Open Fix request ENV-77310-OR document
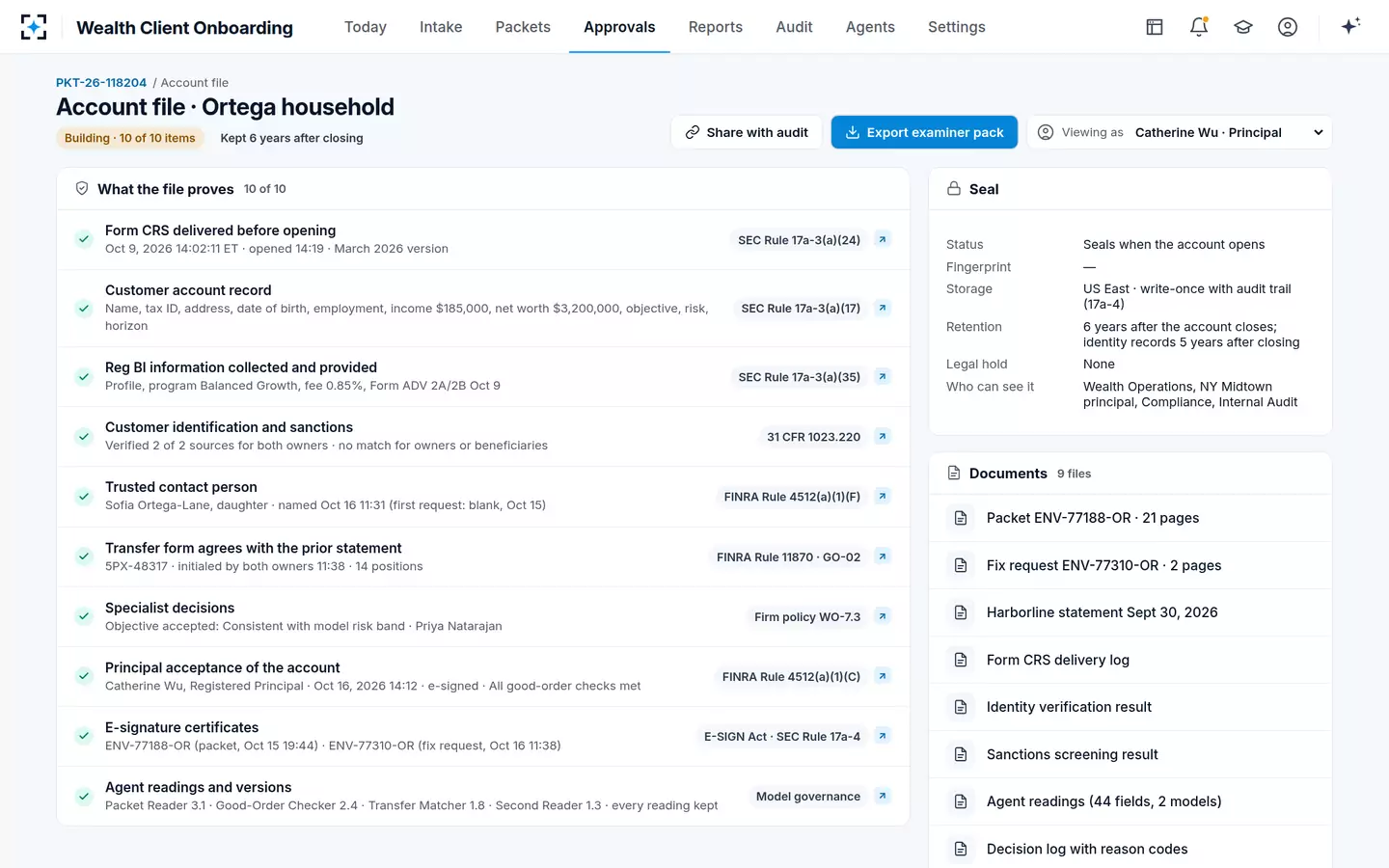The image size is (1389, 868). (1130, 565)
